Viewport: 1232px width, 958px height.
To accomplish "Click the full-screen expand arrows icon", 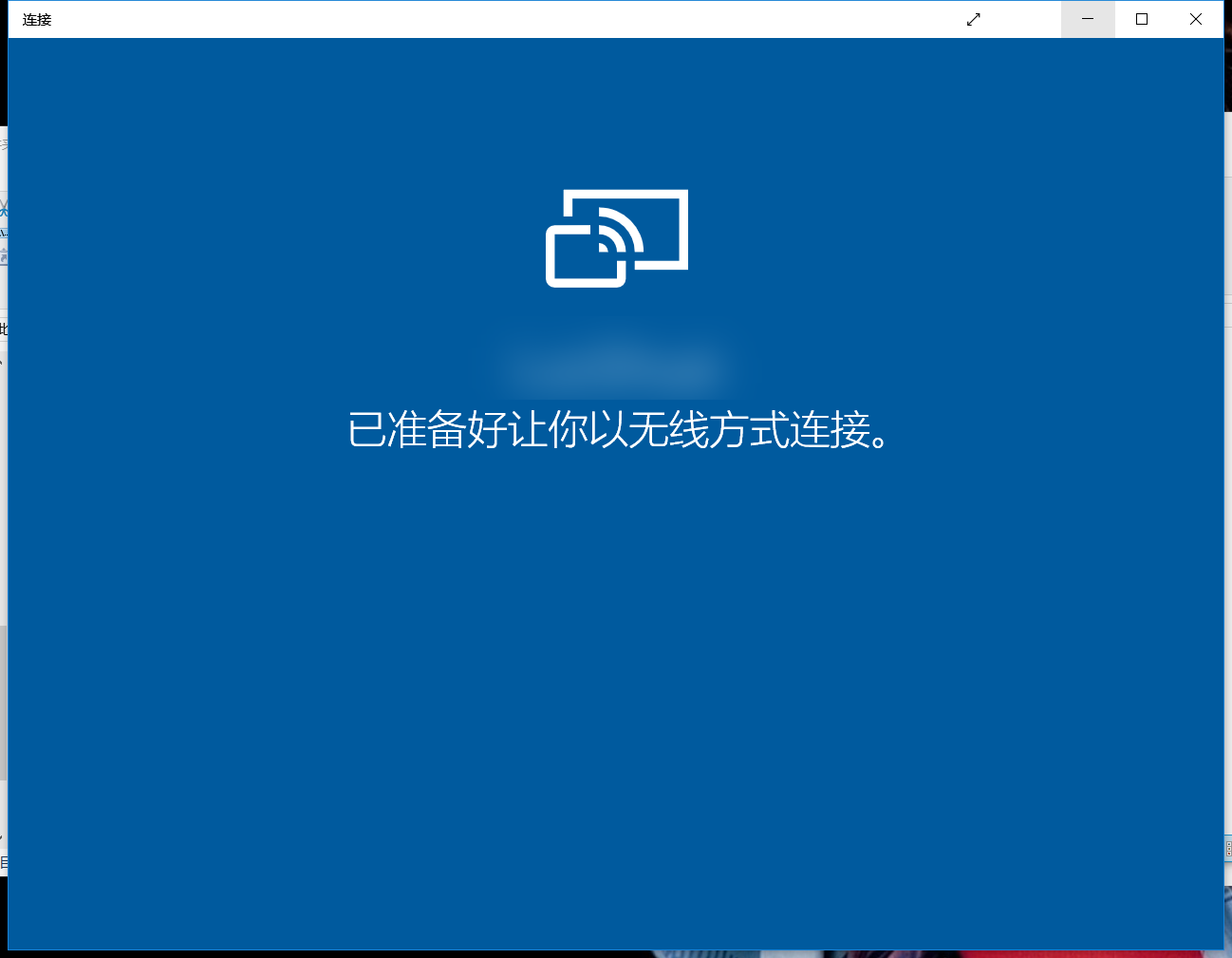I will coord(974,19).
